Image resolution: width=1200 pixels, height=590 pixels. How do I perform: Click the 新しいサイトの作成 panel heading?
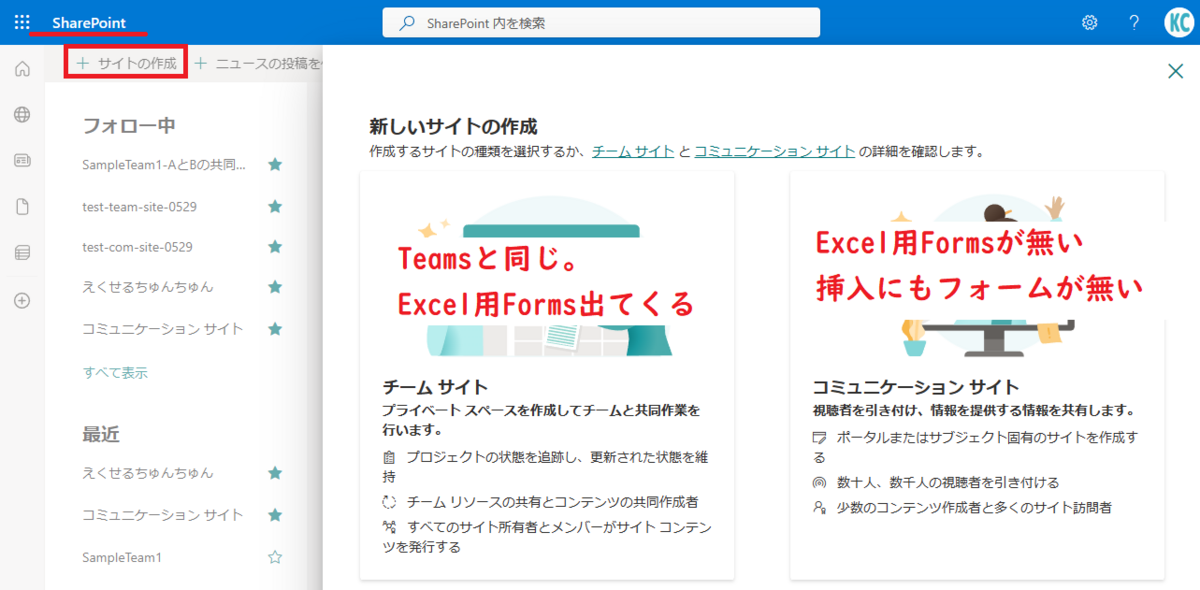point(453,127)
